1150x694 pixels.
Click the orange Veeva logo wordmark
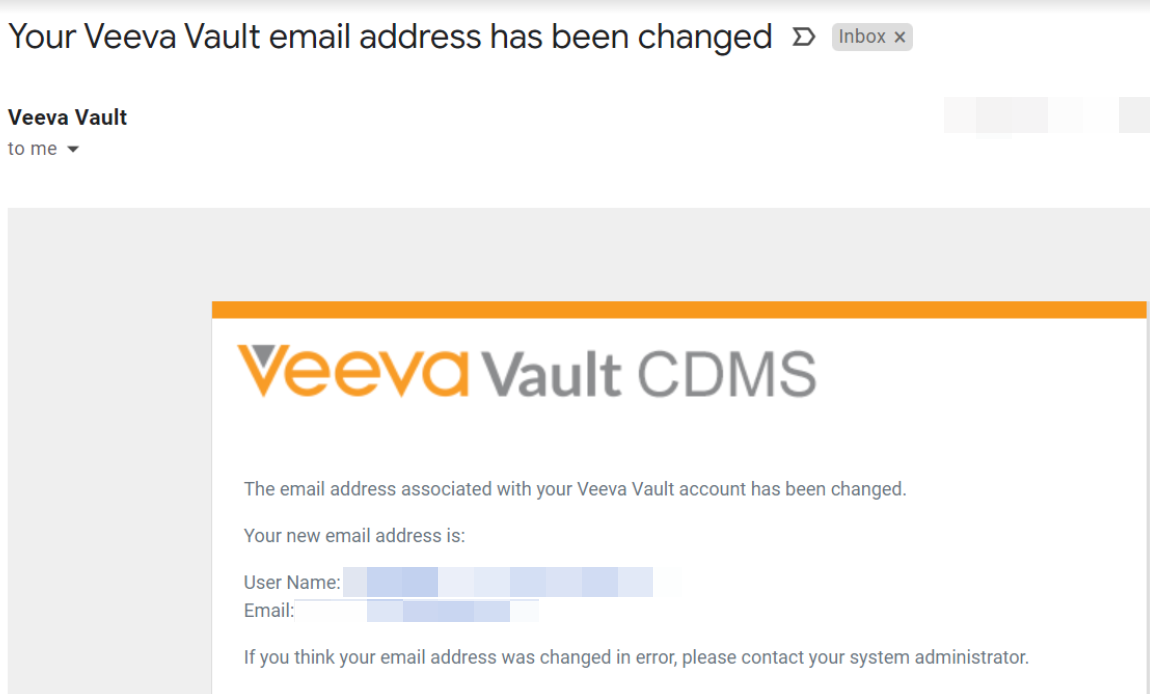coord(352,372)
